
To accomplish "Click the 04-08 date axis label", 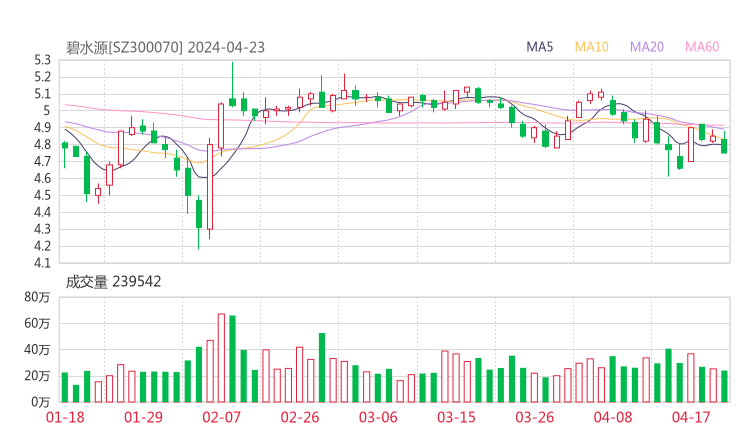I will pos(613,417).
